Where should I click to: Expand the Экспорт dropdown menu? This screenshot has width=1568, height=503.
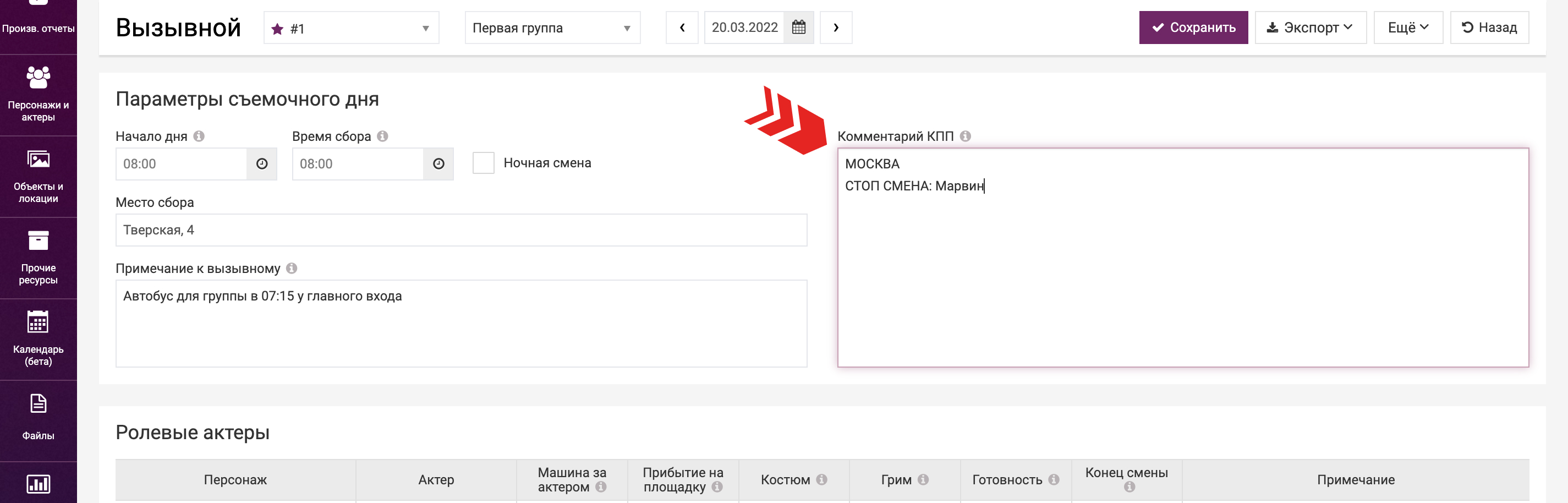pos(1310,28)
